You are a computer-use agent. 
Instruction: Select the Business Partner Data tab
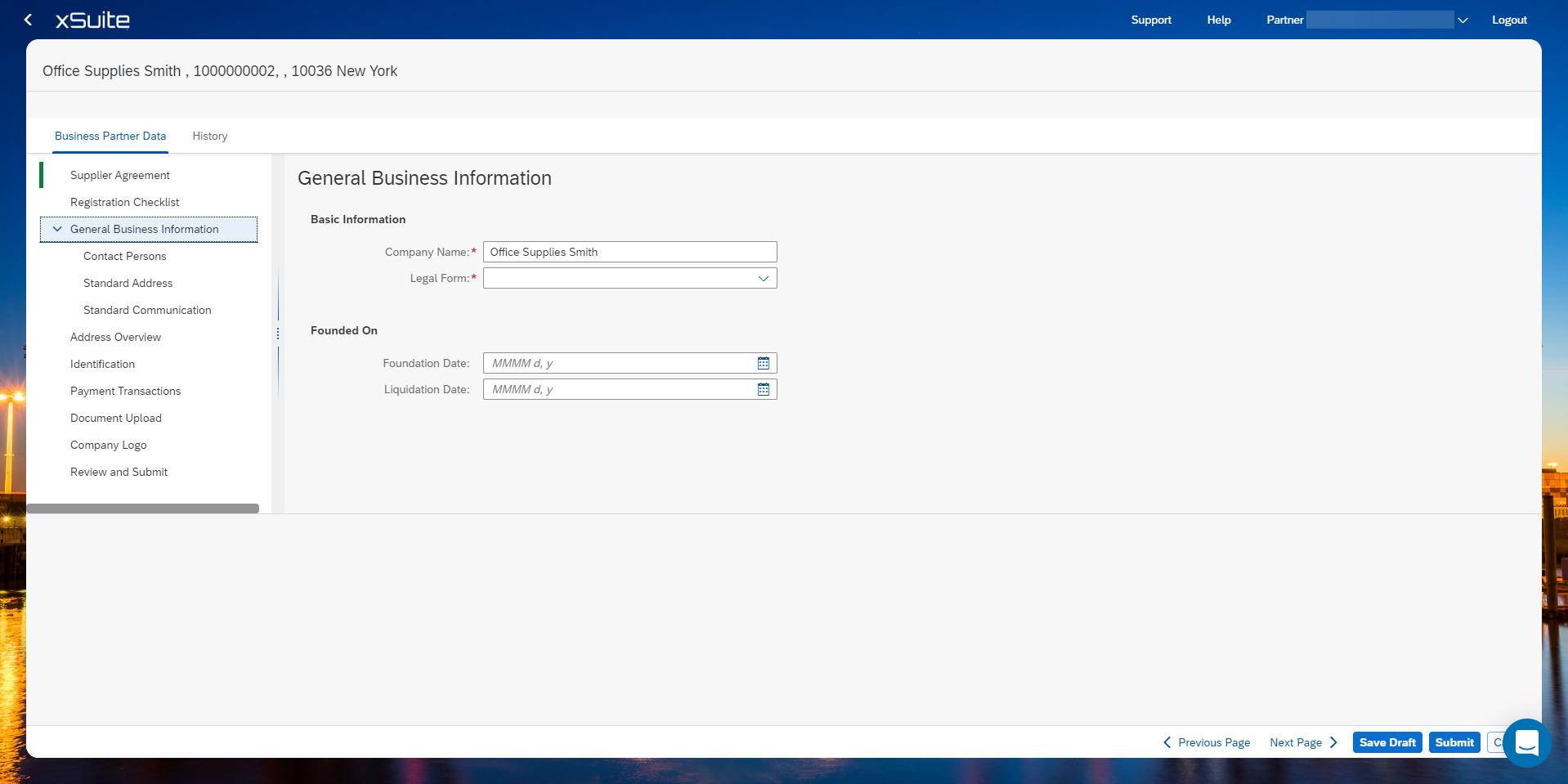[110, 136]
